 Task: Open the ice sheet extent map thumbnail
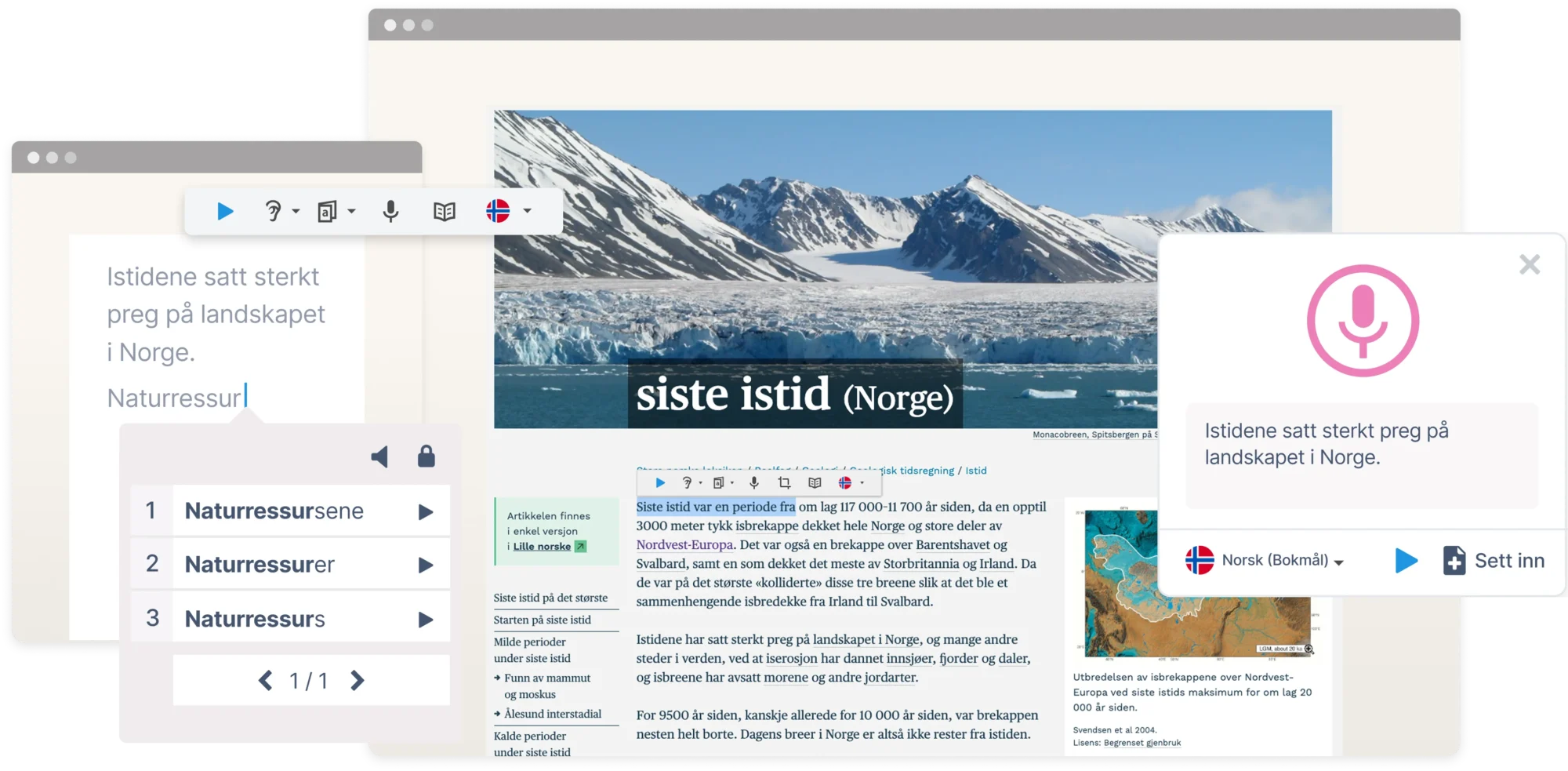(x=1197, y=583)
